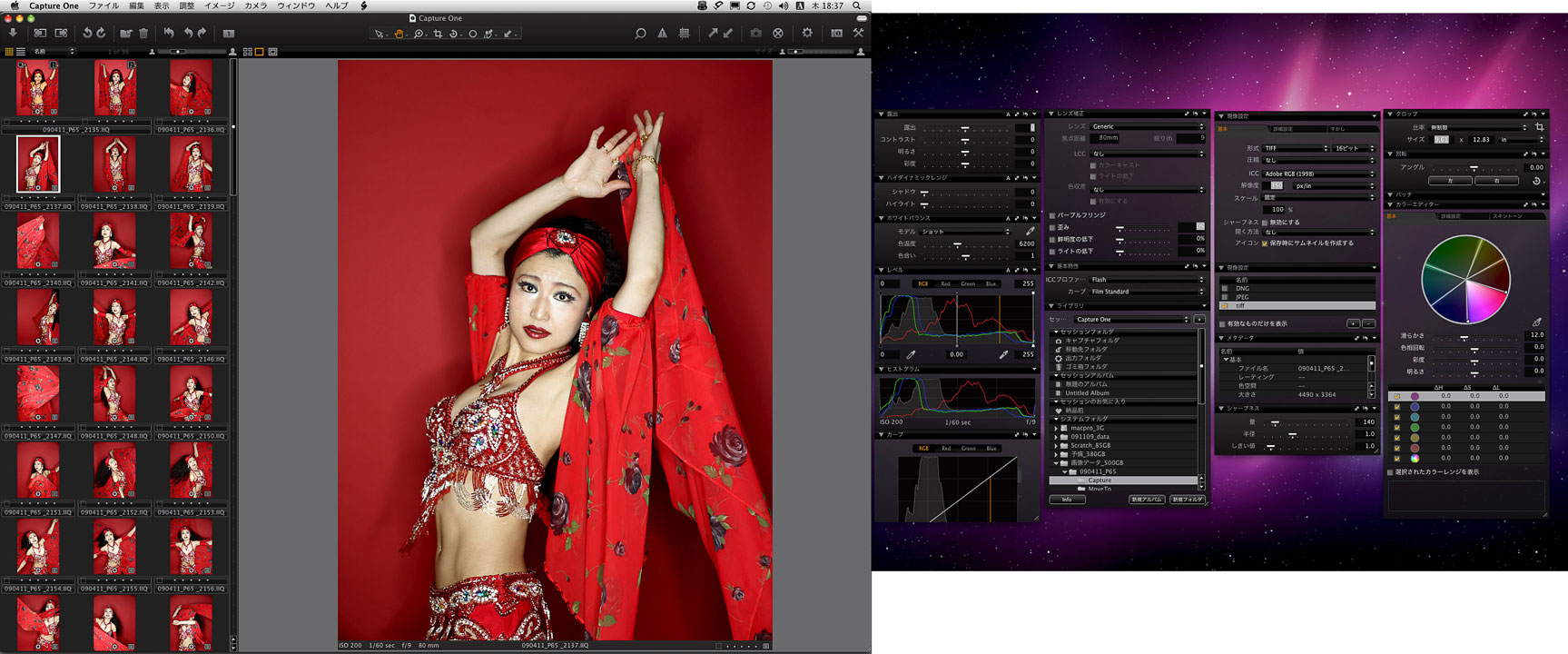Toggle the exposure warning triangle icon
The height and width of the screenshot is (654, 1568).
[x=662, y=33]
